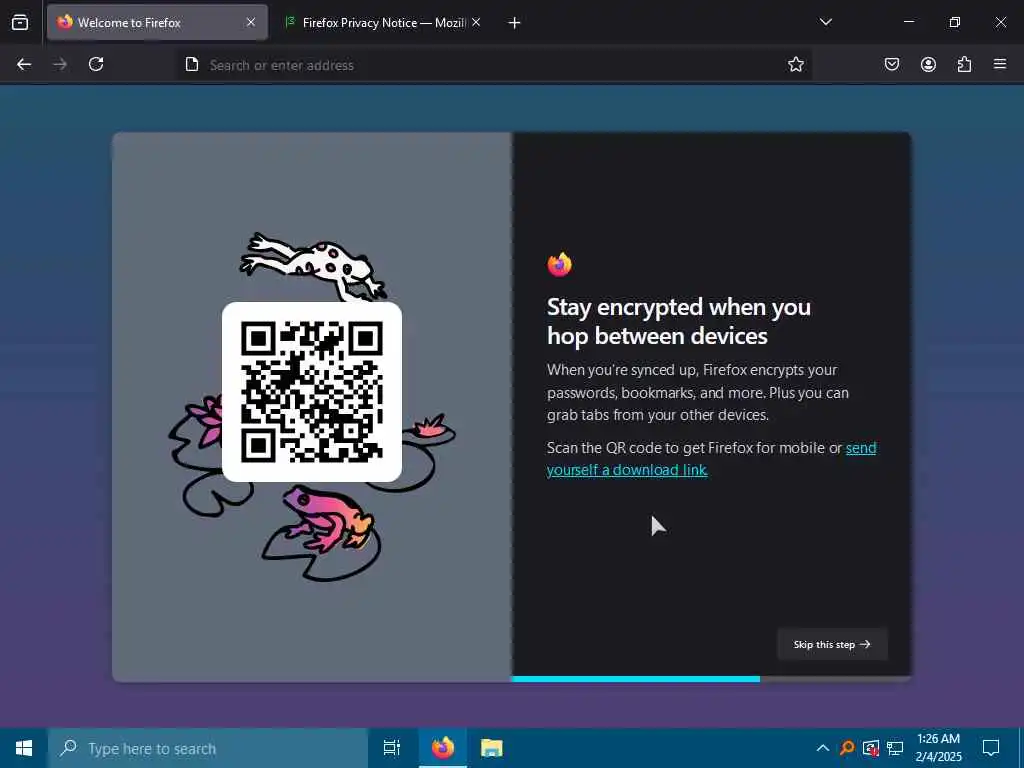Image resolution: width=1024 pixels, height=768 pixels.
Task: Switch to Welcome to Firefox tab
Action: coord(157,22)
